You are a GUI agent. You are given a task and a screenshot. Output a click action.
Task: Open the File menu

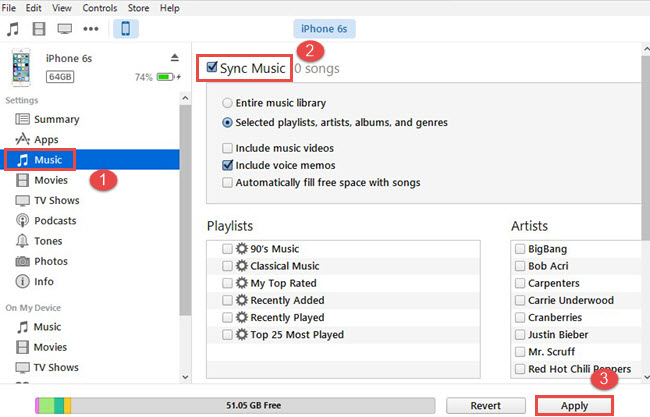point(8,8)
